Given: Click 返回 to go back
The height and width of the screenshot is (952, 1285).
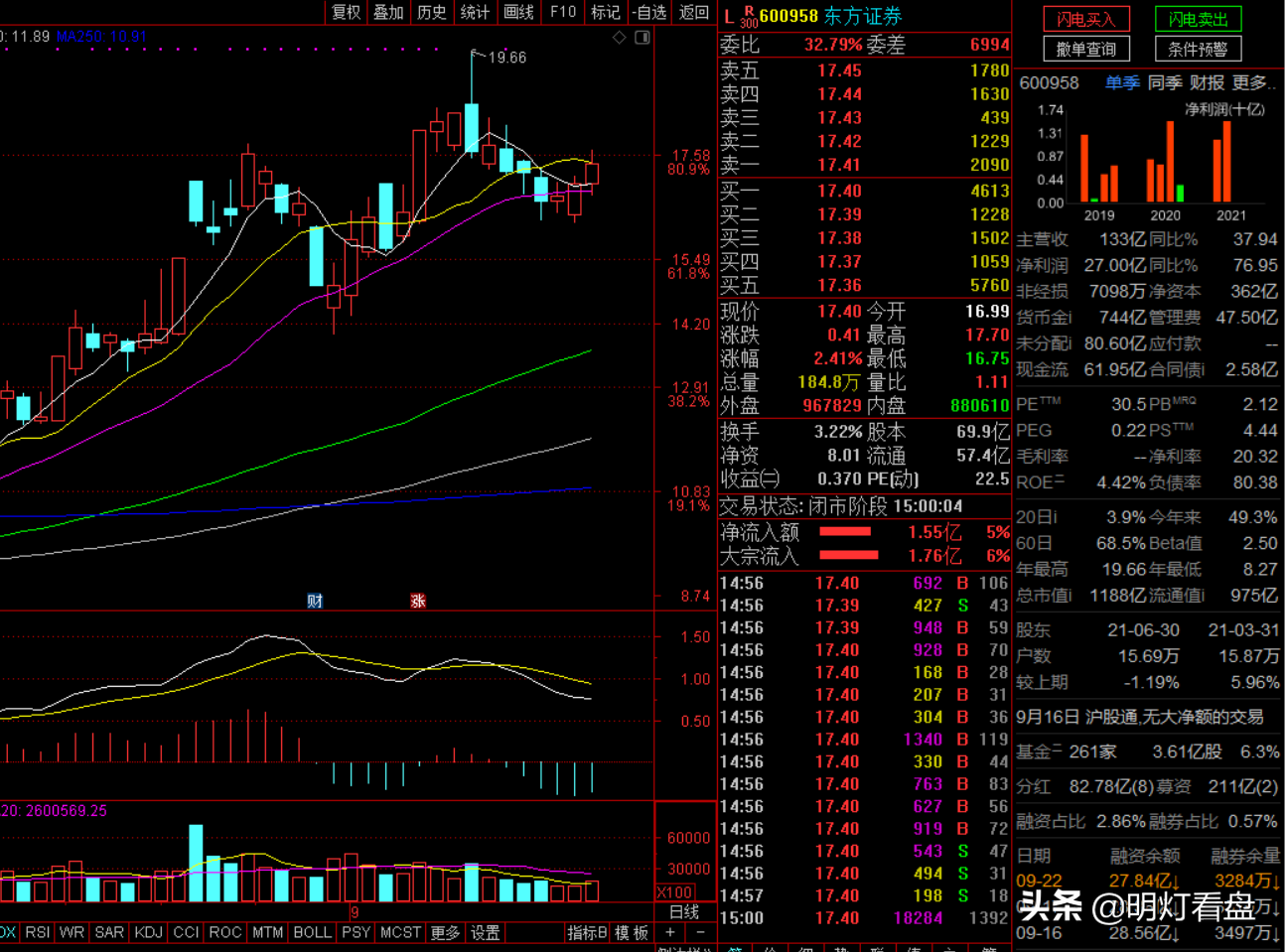Looking at the screenshot, I should (x=694, y=12).
